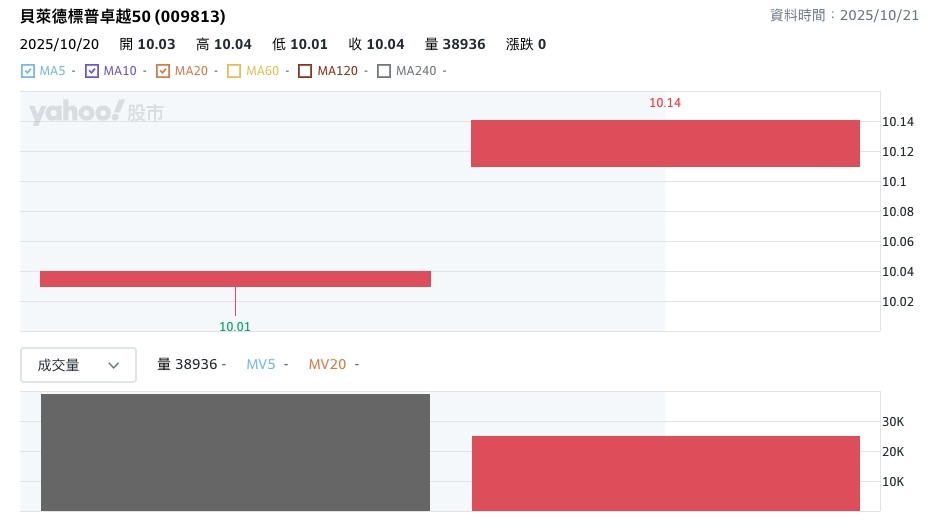Click the 10.1 price axis label

pos(892,182)
